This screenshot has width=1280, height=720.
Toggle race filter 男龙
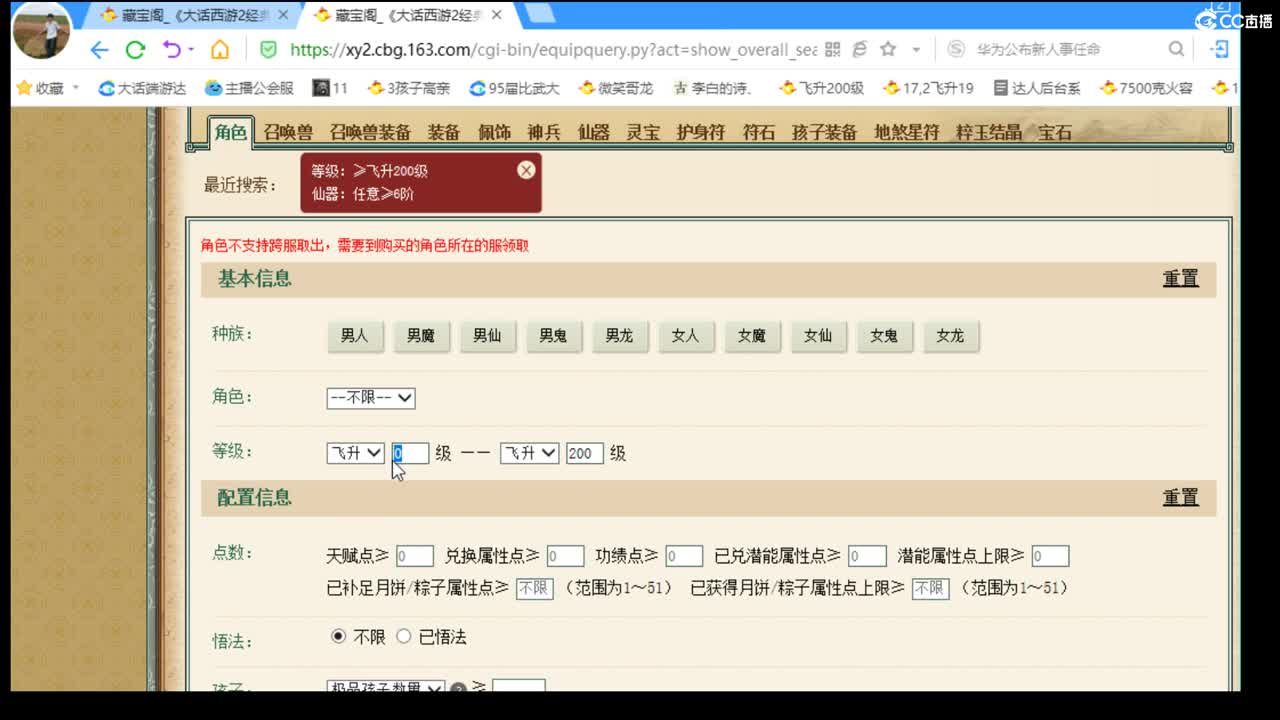point(619,336)
